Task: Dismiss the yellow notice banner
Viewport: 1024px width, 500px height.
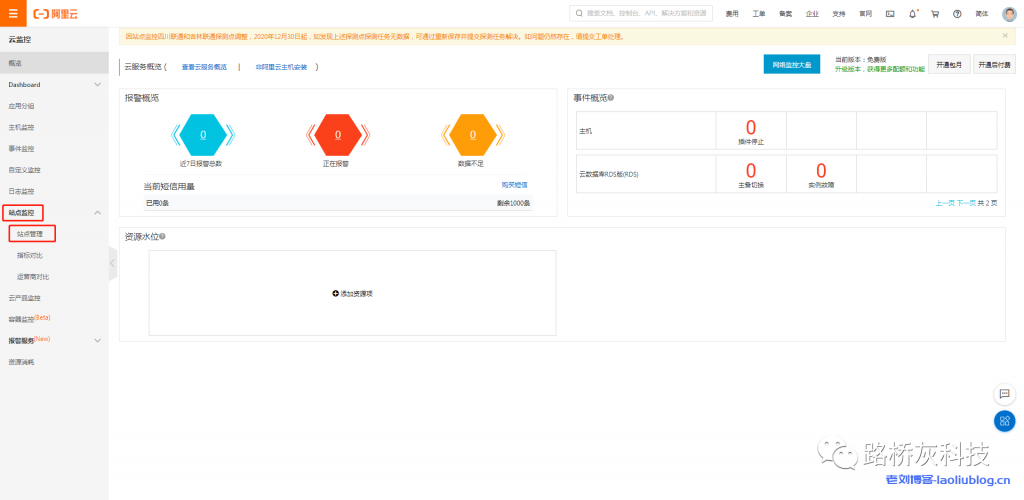Action: [x=1005, y=35]
